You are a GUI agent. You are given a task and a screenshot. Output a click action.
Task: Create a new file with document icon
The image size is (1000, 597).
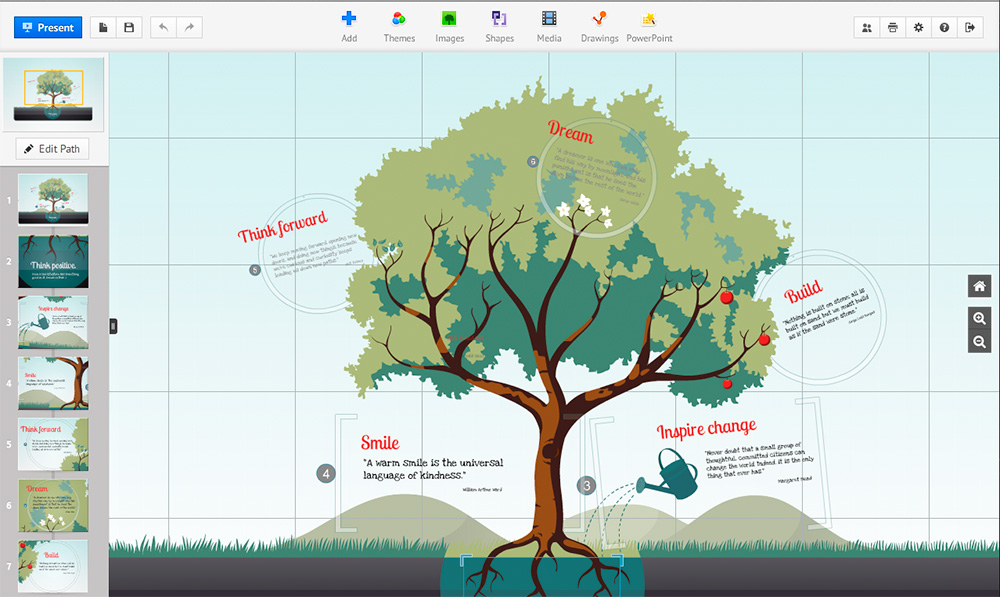[104, 27]
